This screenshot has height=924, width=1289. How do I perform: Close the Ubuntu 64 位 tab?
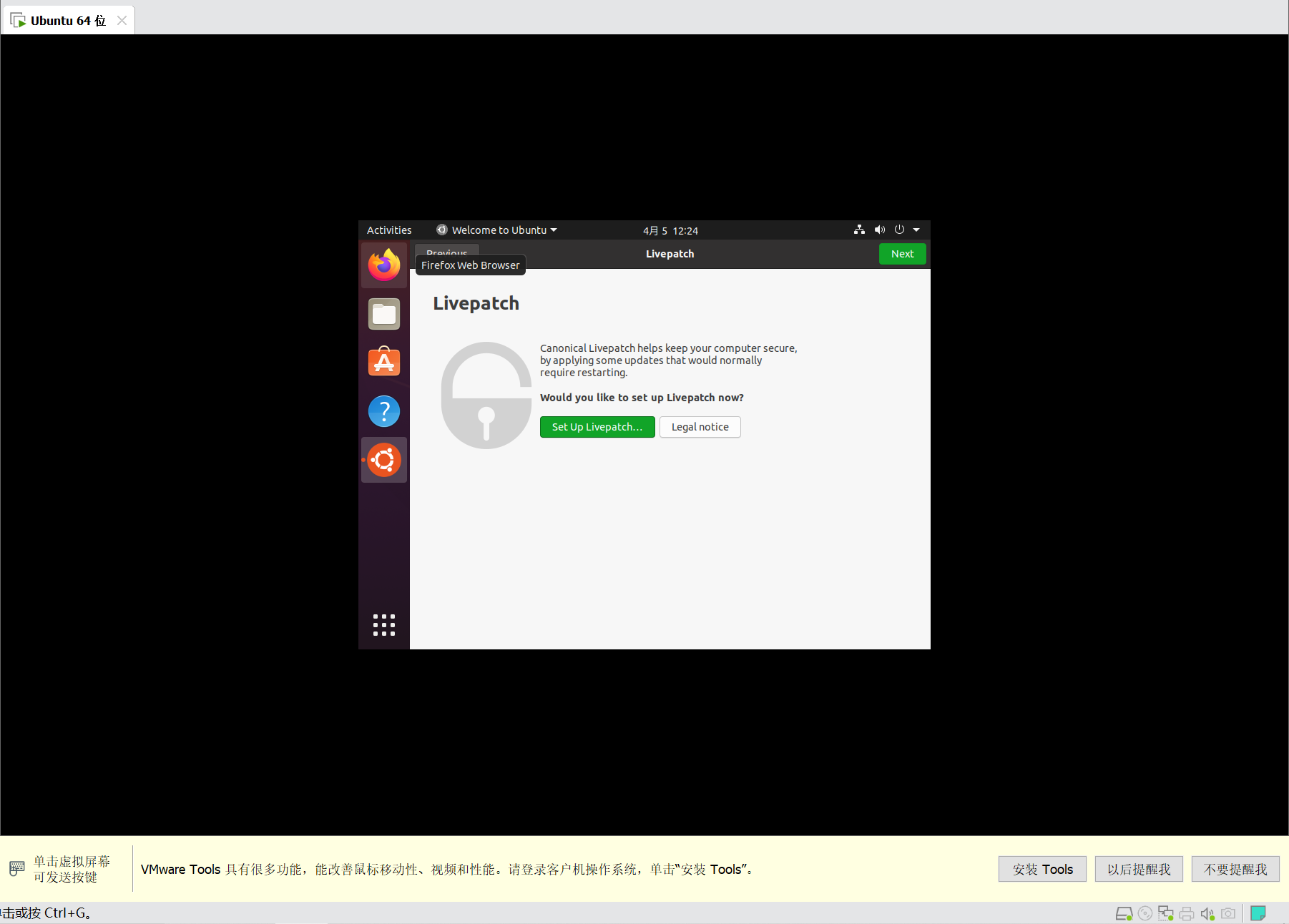pyautogui.click(x=122, y=21)
